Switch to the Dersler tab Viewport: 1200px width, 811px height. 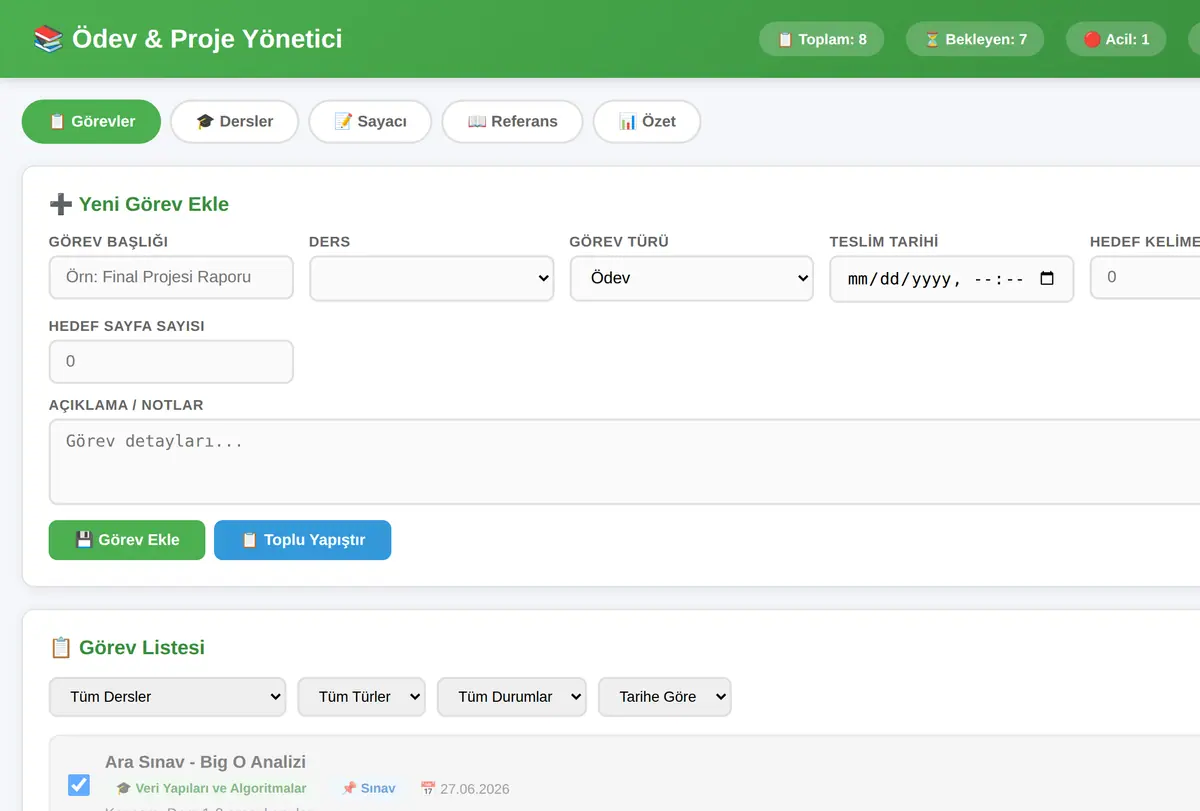(235, 121)
